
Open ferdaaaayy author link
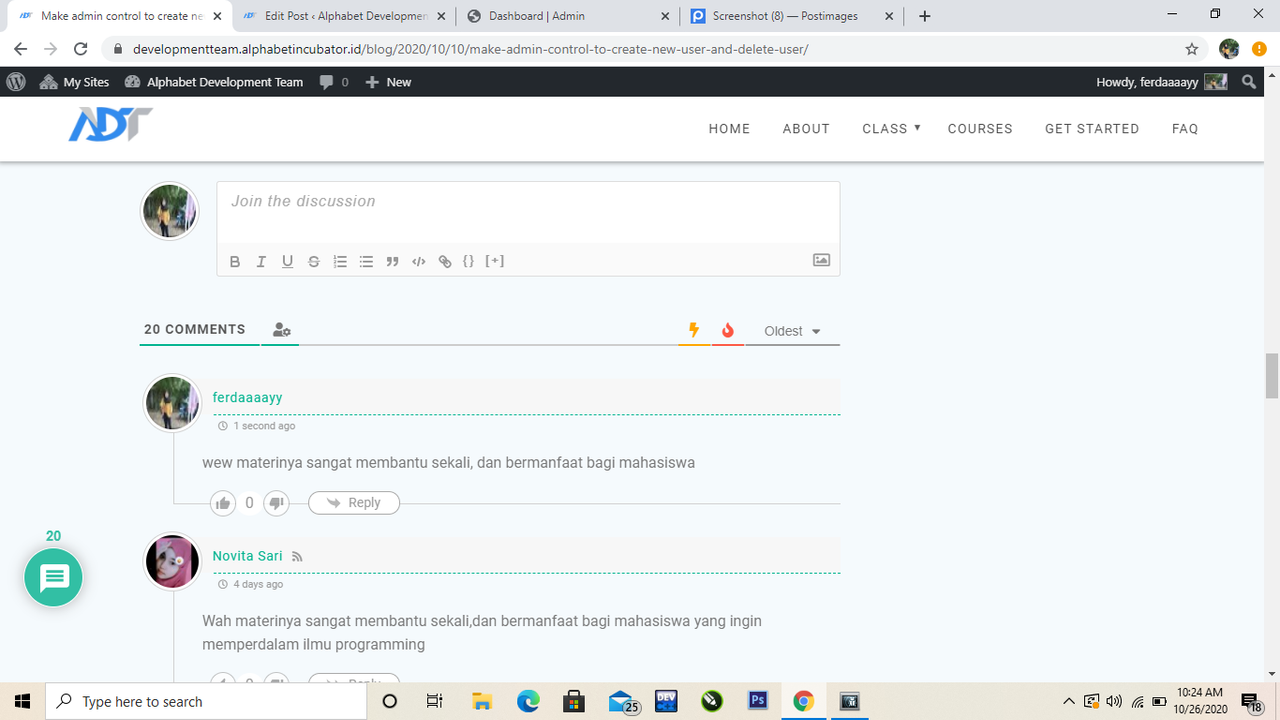pyautogui.click(x=248, y=397)
